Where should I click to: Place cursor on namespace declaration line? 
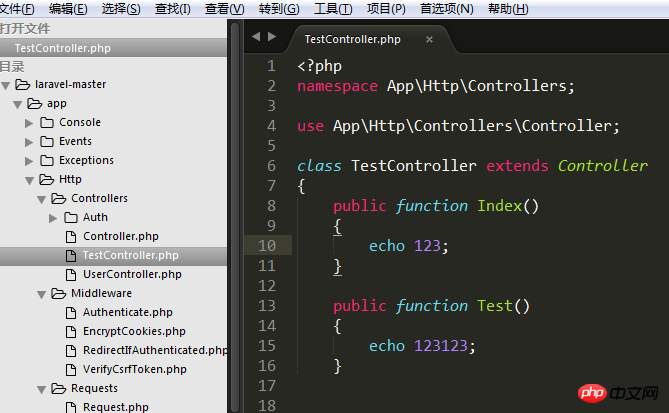tap(436, 86)
